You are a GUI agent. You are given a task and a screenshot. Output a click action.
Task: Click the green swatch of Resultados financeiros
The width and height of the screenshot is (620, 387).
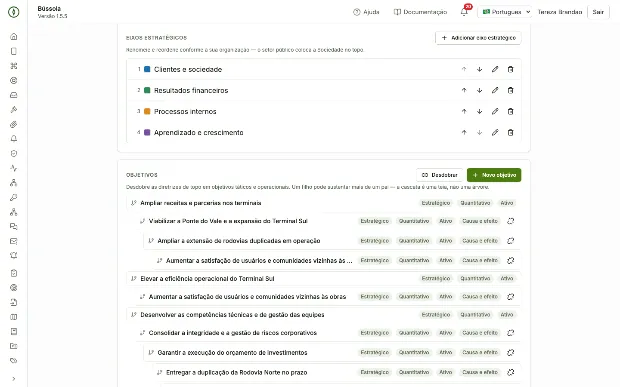pyautogui.click(x=147, y=90)
